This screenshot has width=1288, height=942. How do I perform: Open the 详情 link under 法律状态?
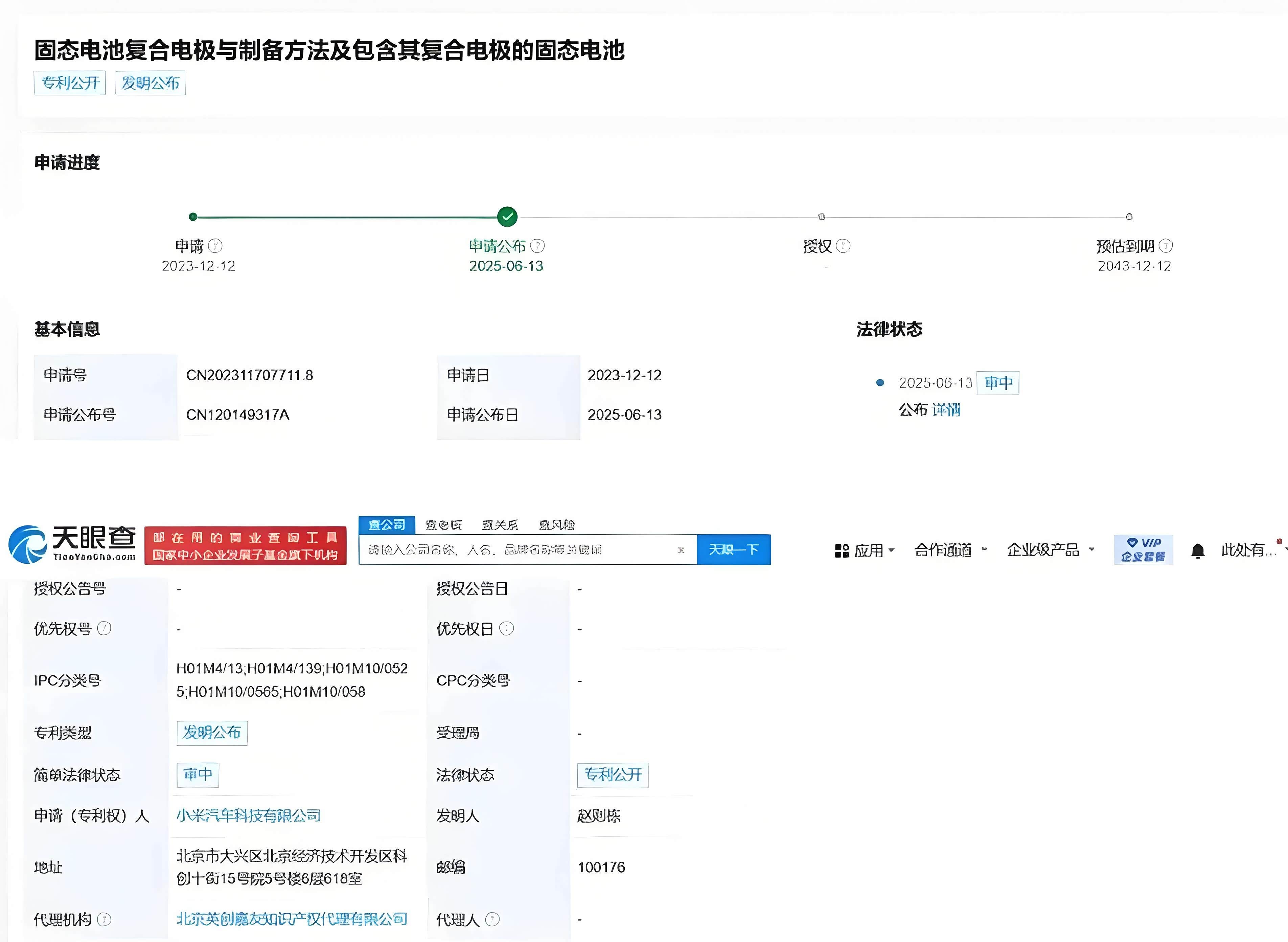(946, 409)
